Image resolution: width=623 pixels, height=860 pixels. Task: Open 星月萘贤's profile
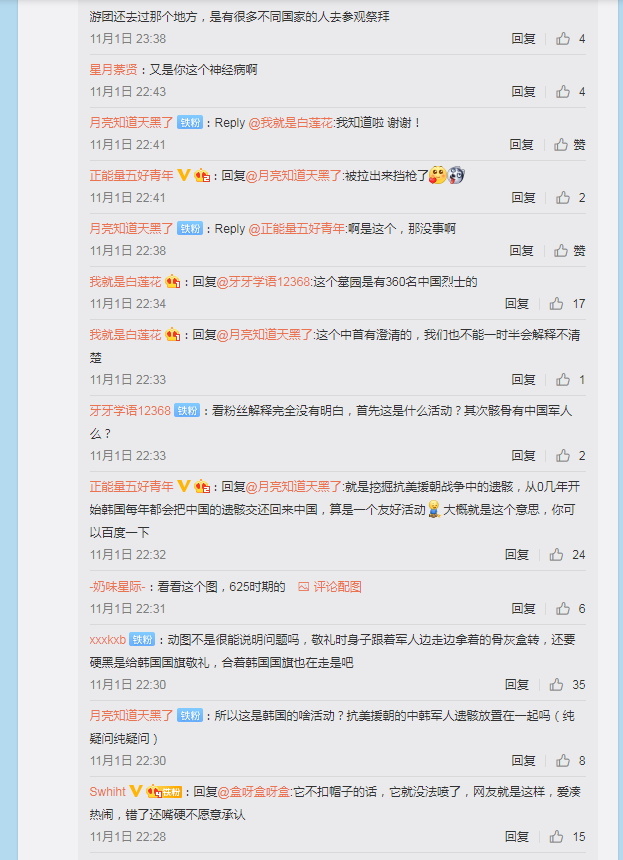[x=114, y=70]
